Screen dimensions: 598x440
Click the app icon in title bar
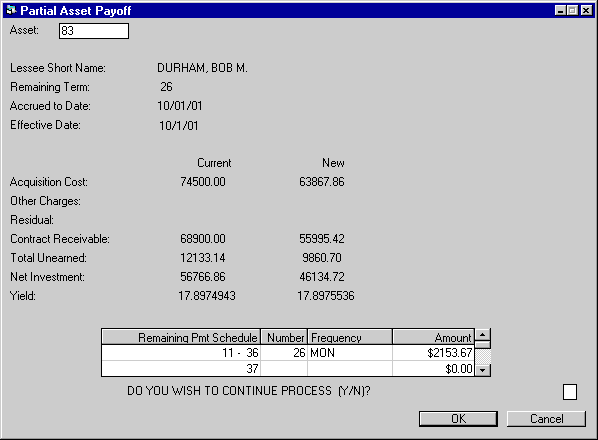coord(11,10)
